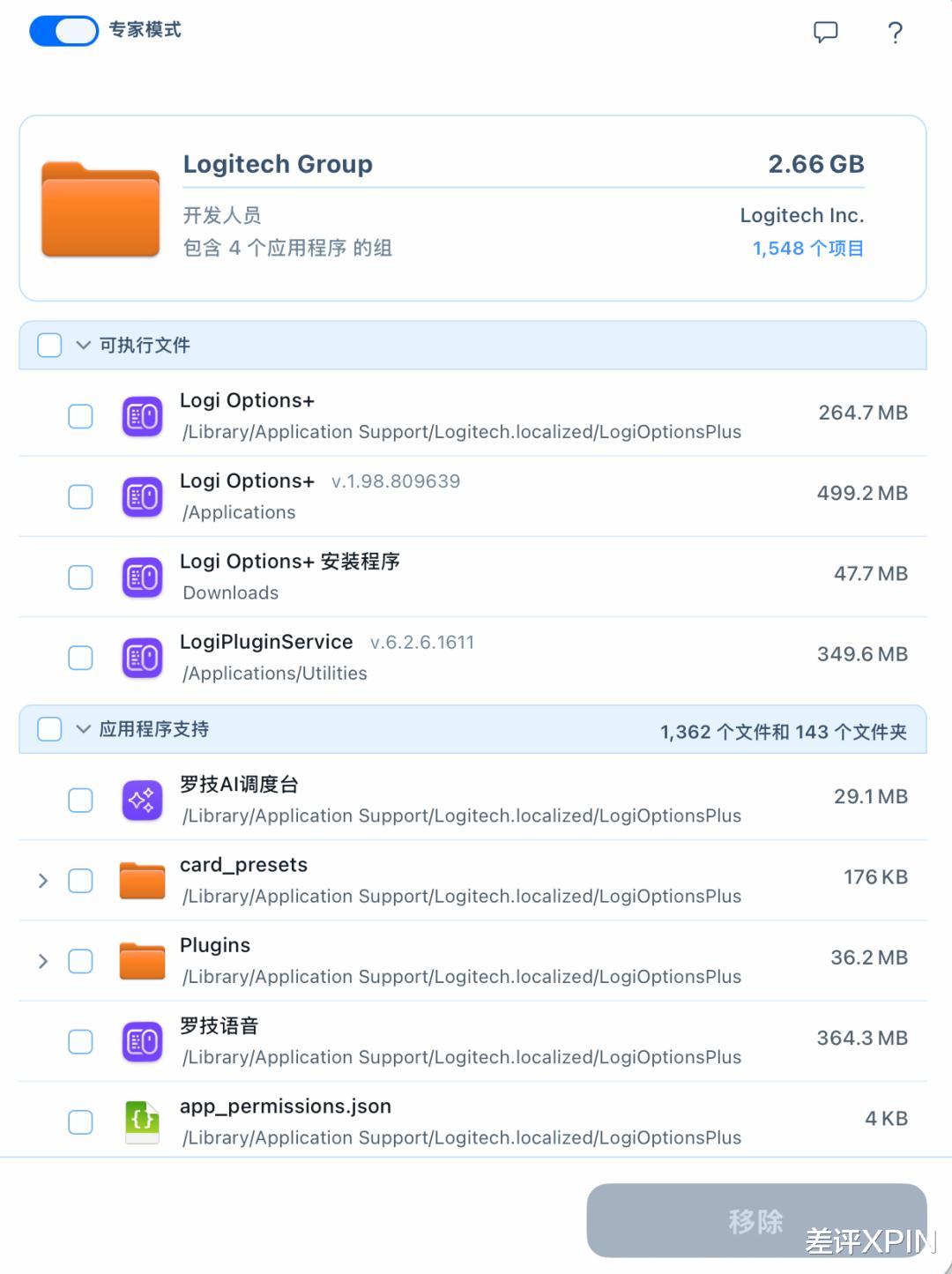
Task: Click the Logitech Group title
Action: [278, 164]
